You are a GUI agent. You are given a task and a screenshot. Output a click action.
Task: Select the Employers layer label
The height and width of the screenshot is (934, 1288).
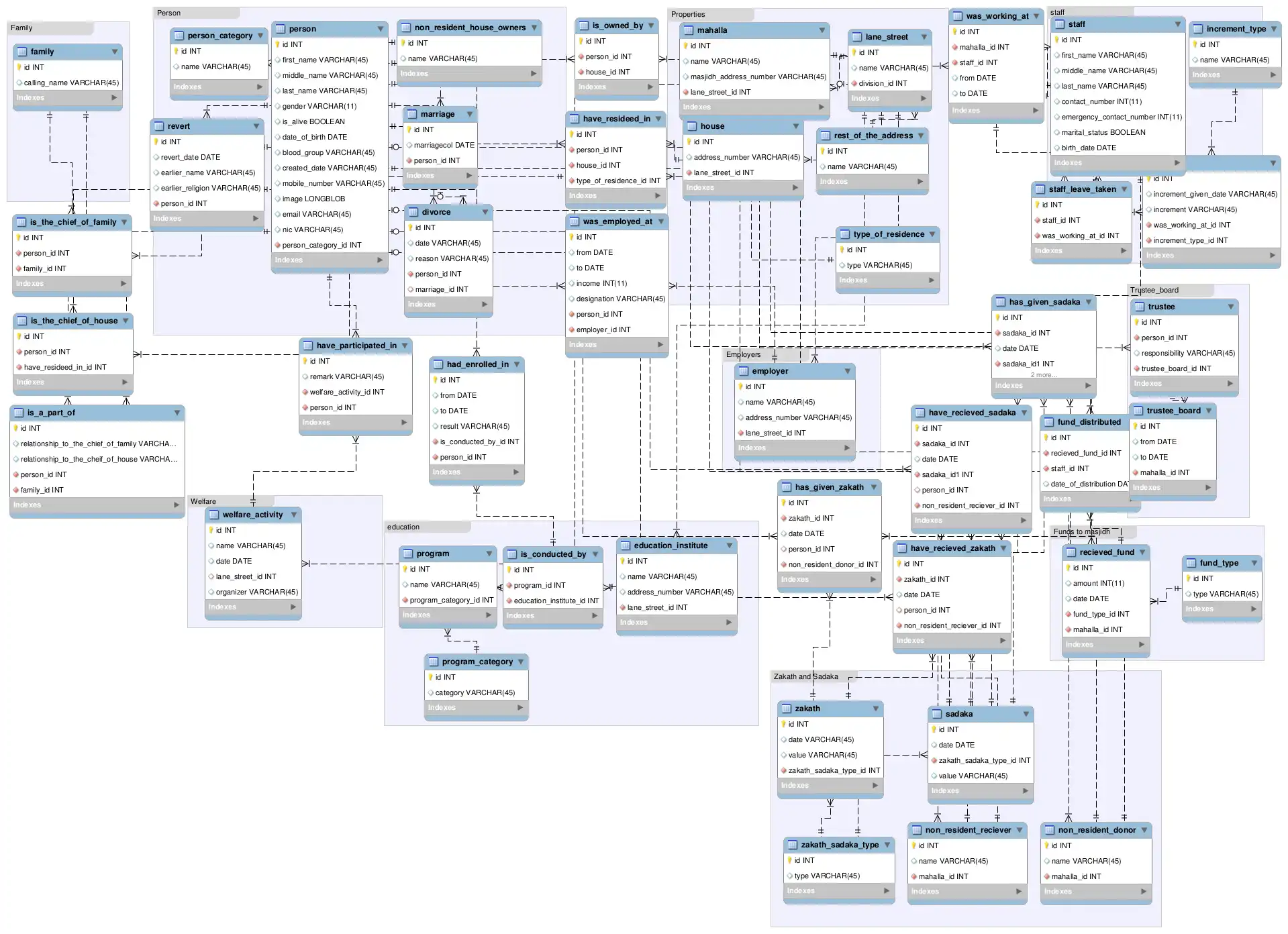(743, 354)
